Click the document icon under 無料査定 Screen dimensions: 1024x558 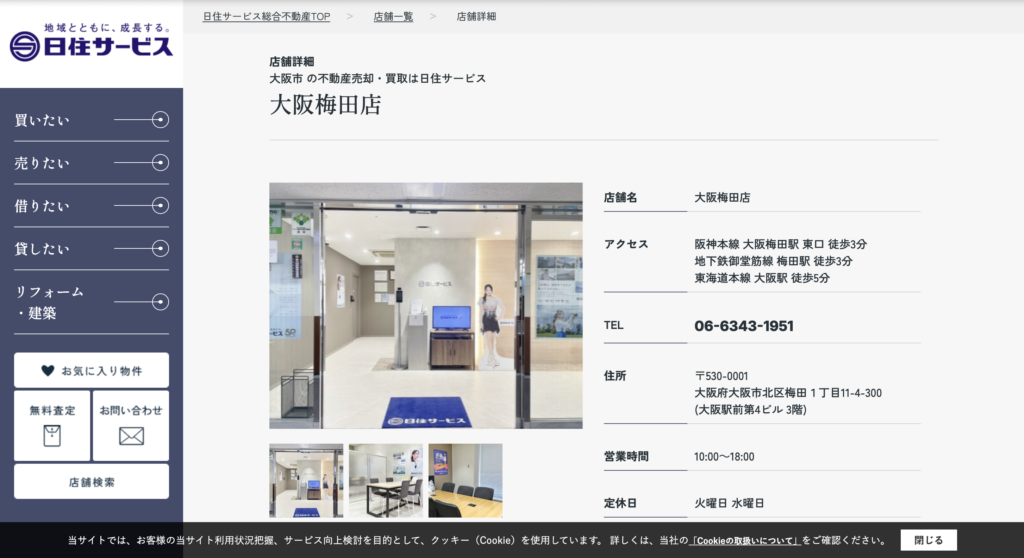point(52,436)
